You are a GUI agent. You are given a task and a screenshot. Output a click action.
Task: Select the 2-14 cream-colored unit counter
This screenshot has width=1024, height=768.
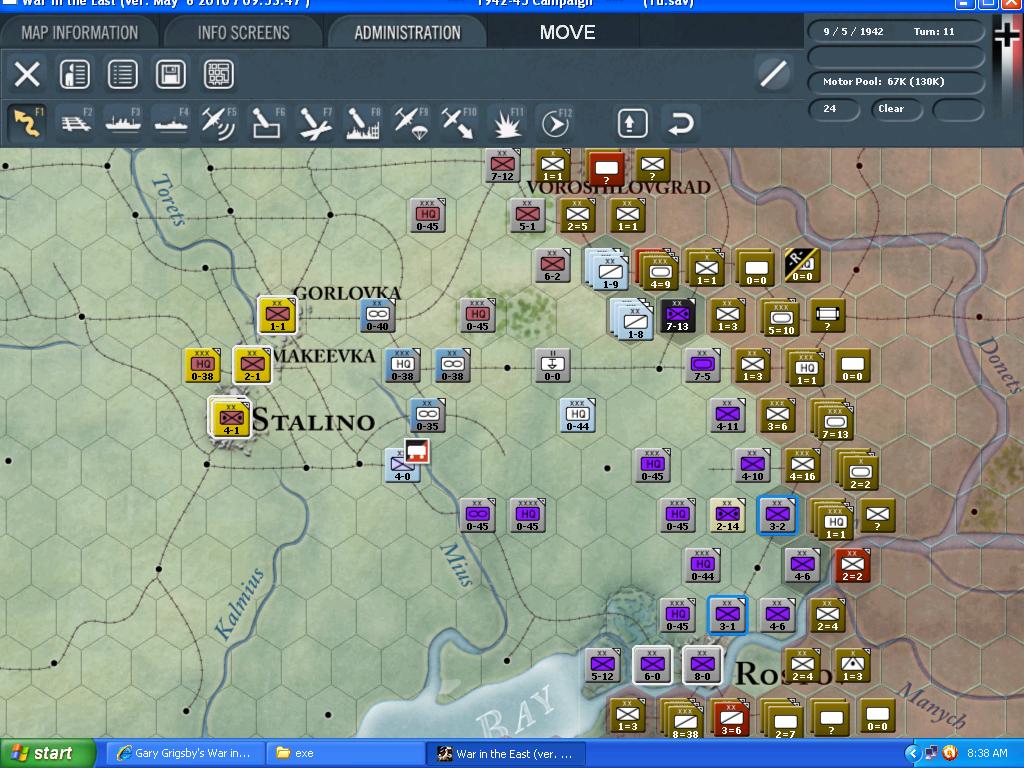coord(728,515)
